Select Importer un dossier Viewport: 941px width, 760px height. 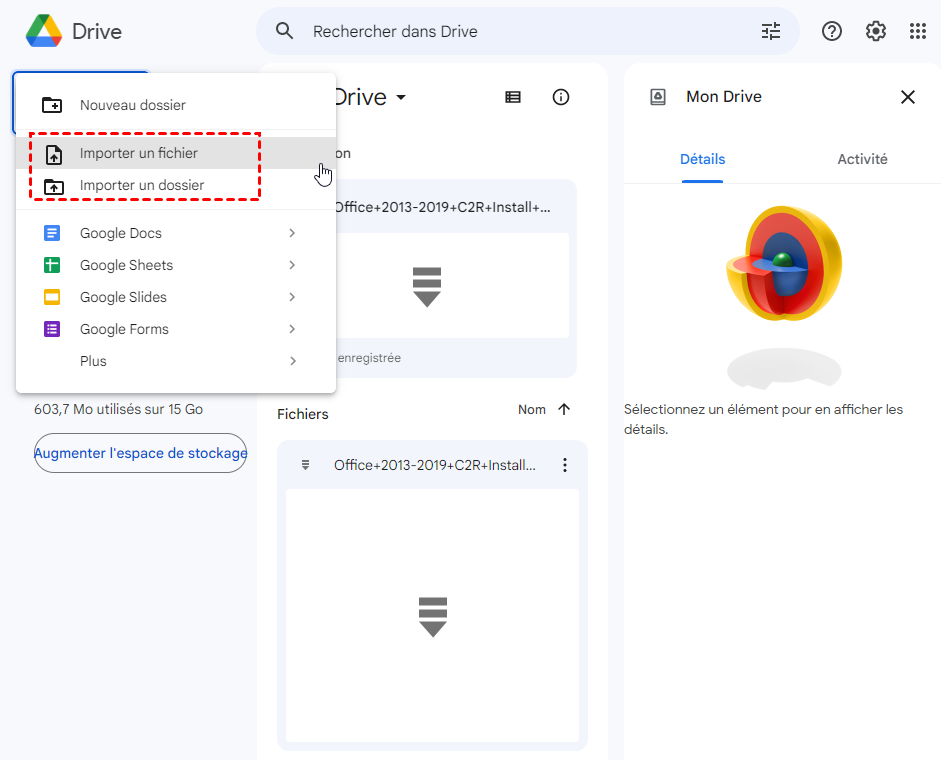point(175,185)
